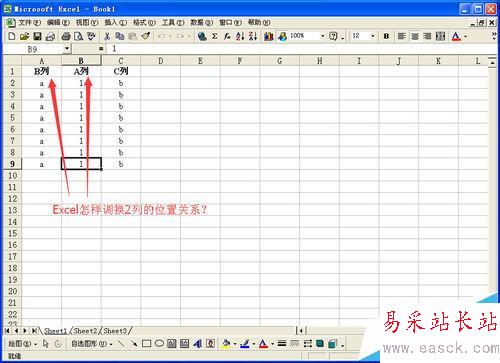This screenshot has width=500, height=363.
Task: Open the Draw menu in drawing toolbar
Action: [22, 343]
